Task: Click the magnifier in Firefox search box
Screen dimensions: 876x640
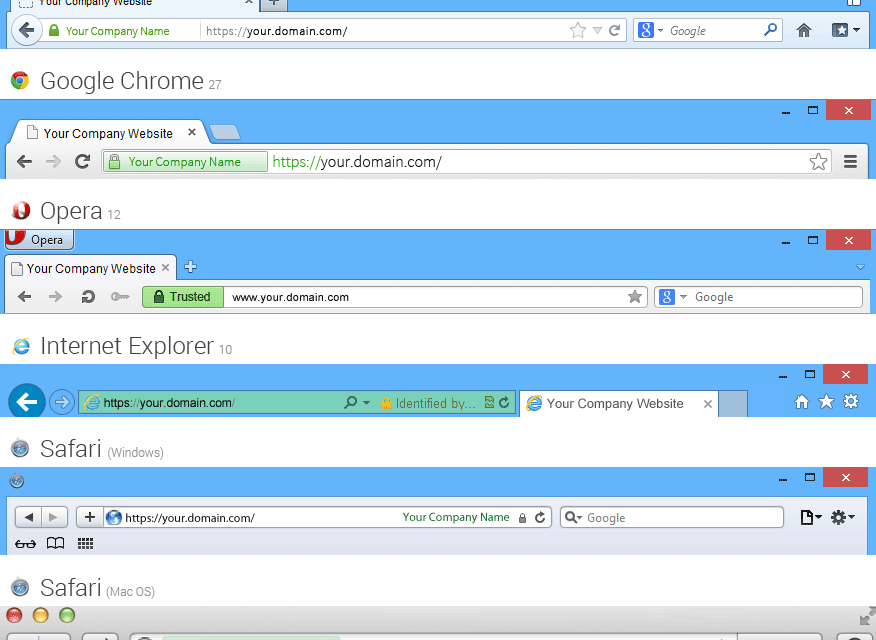Action: tap(770, 29)
